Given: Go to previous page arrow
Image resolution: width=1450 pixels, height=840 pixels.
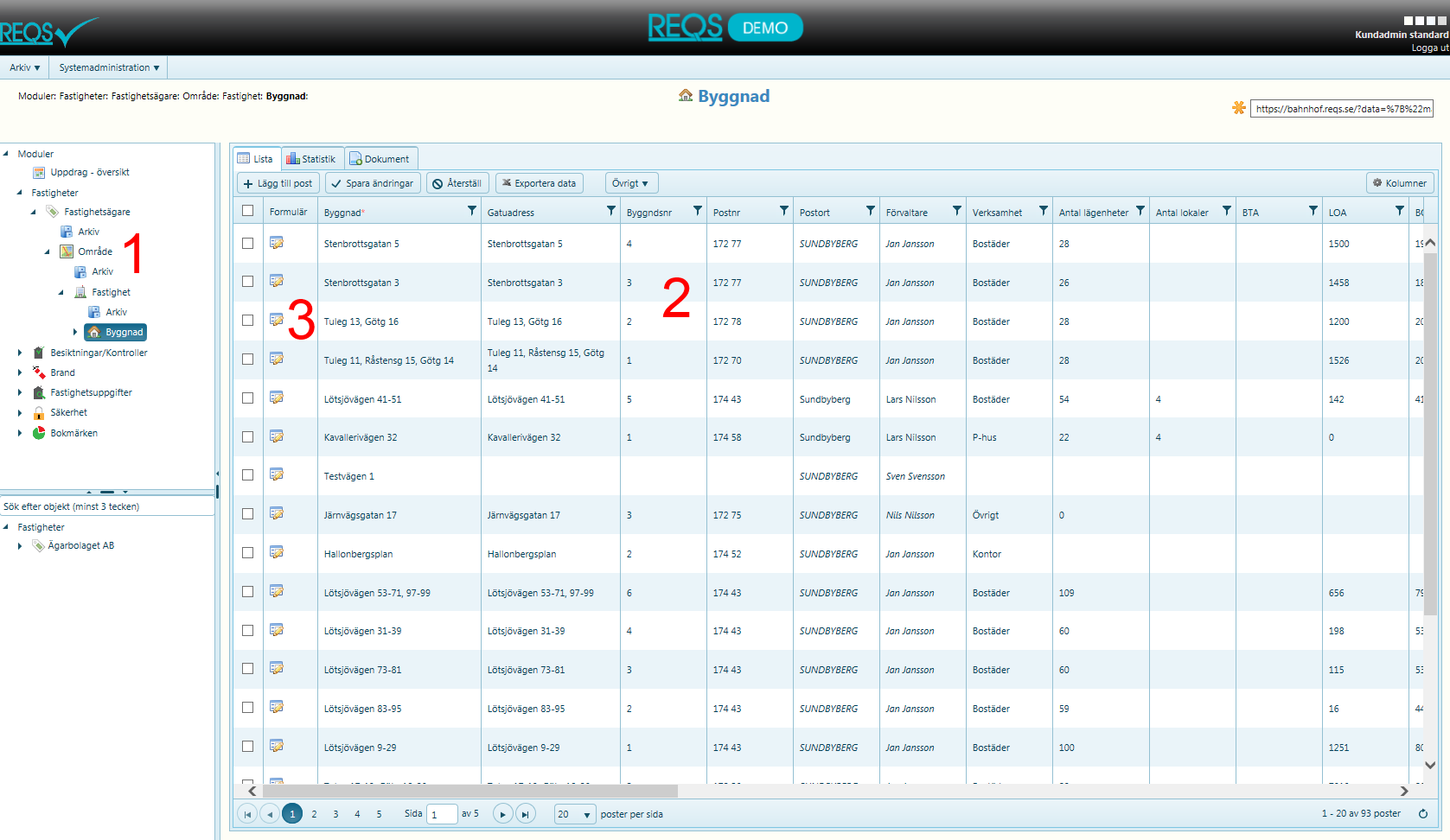Looking at the screenshot, I should click(270, 814).
